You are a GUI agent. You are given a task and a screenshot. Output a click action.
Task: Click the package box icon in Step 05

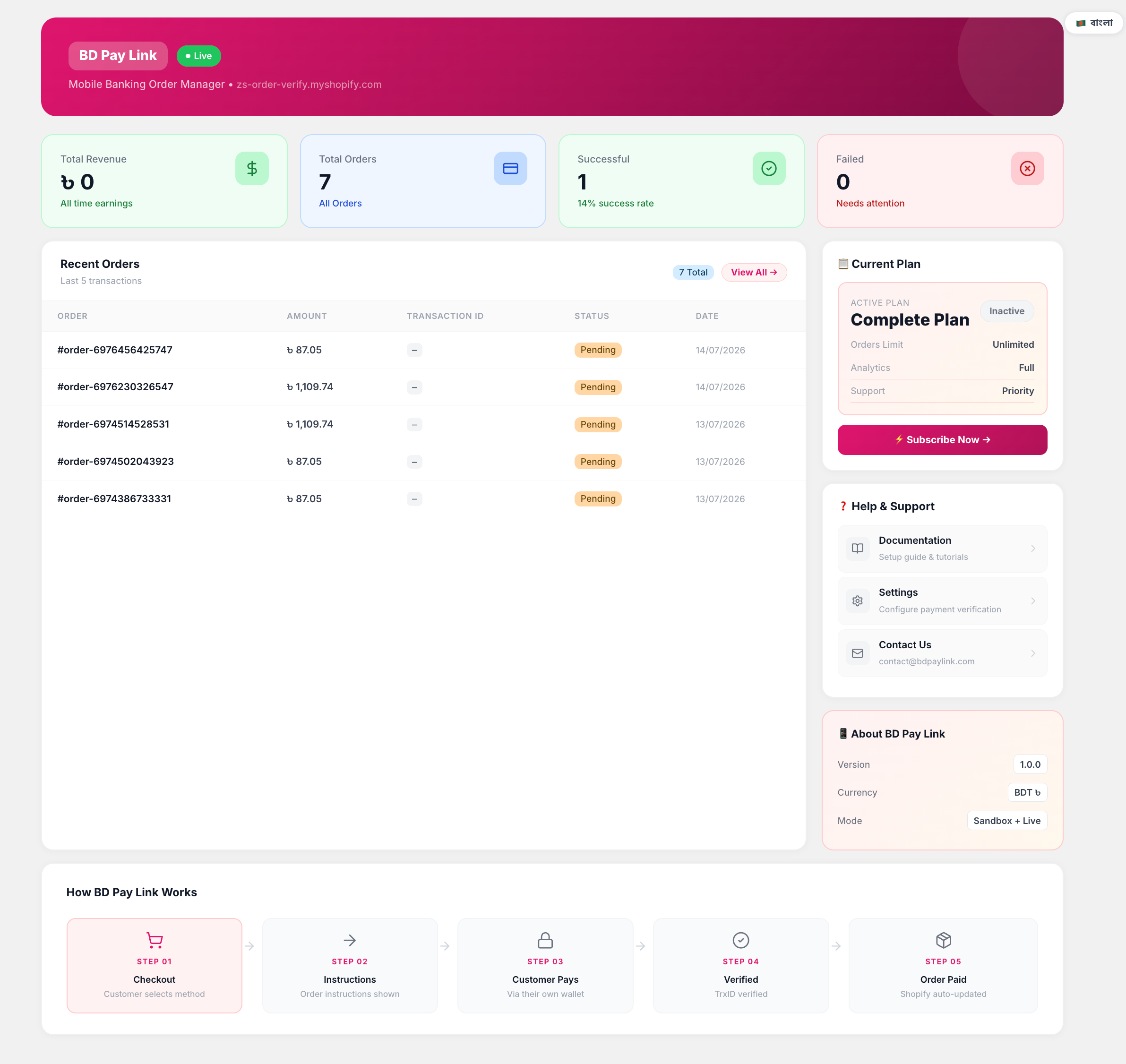point(943,940)
